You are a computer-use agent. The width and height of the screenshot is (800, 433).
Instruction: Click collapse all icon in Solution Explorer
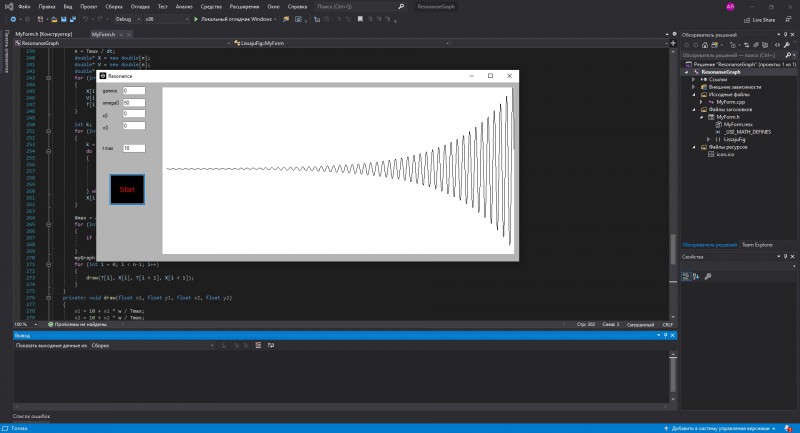pyautogui.click(x=756, y=45)
